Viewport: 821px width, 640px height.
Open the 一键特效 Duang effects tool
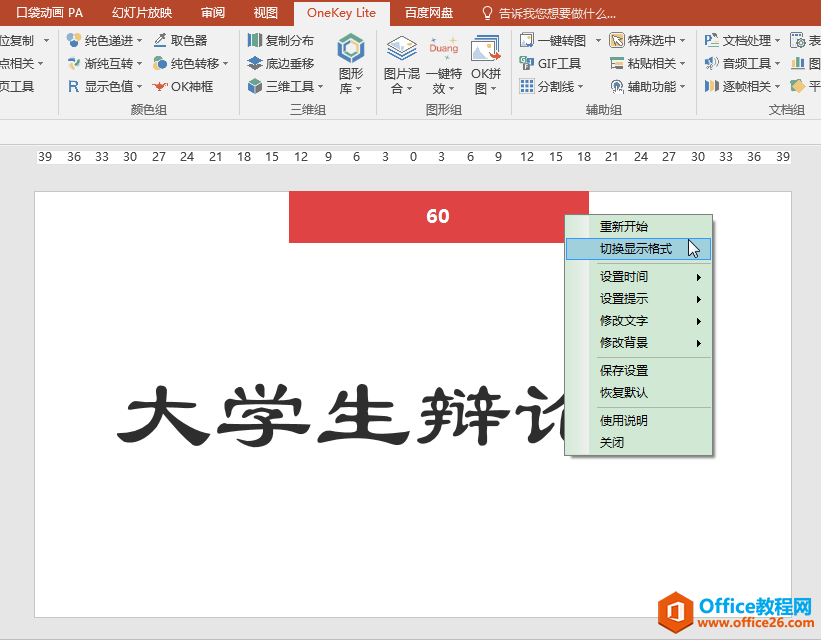[x=443, y=63]
